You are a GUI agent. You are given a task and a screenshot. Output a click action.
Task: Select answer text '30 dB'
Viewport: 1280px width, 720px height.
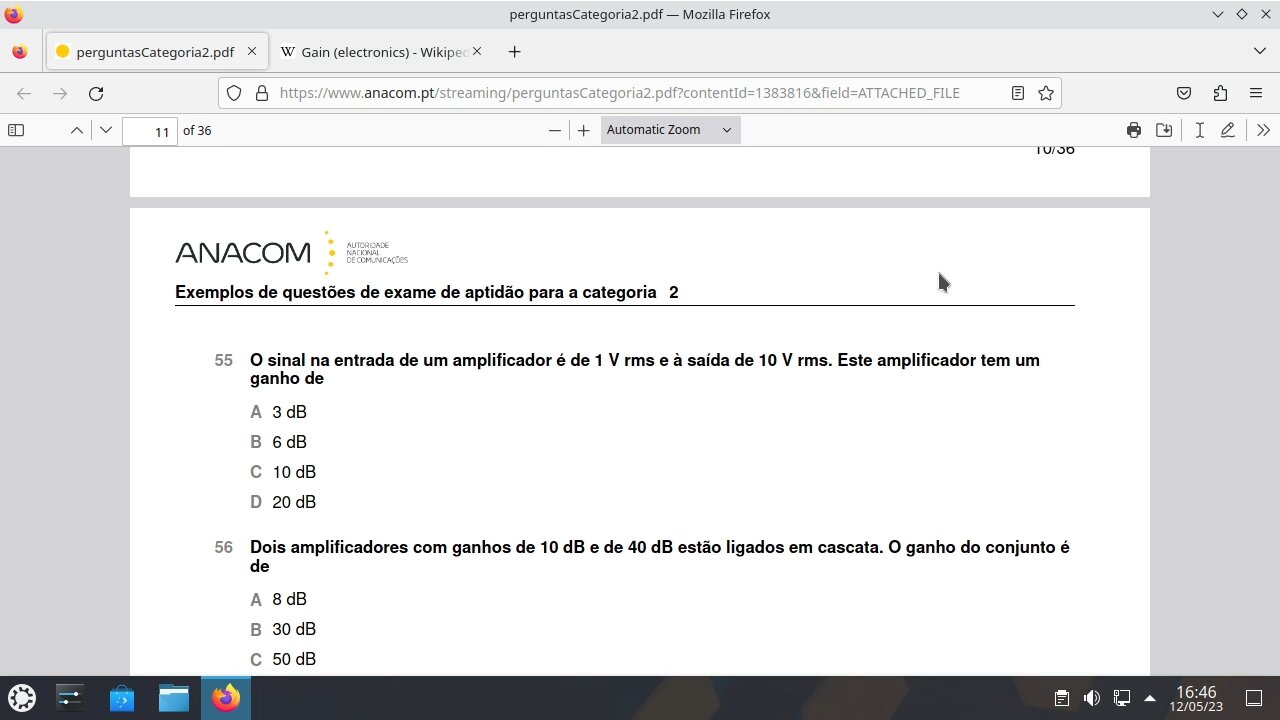pos(294,629)
